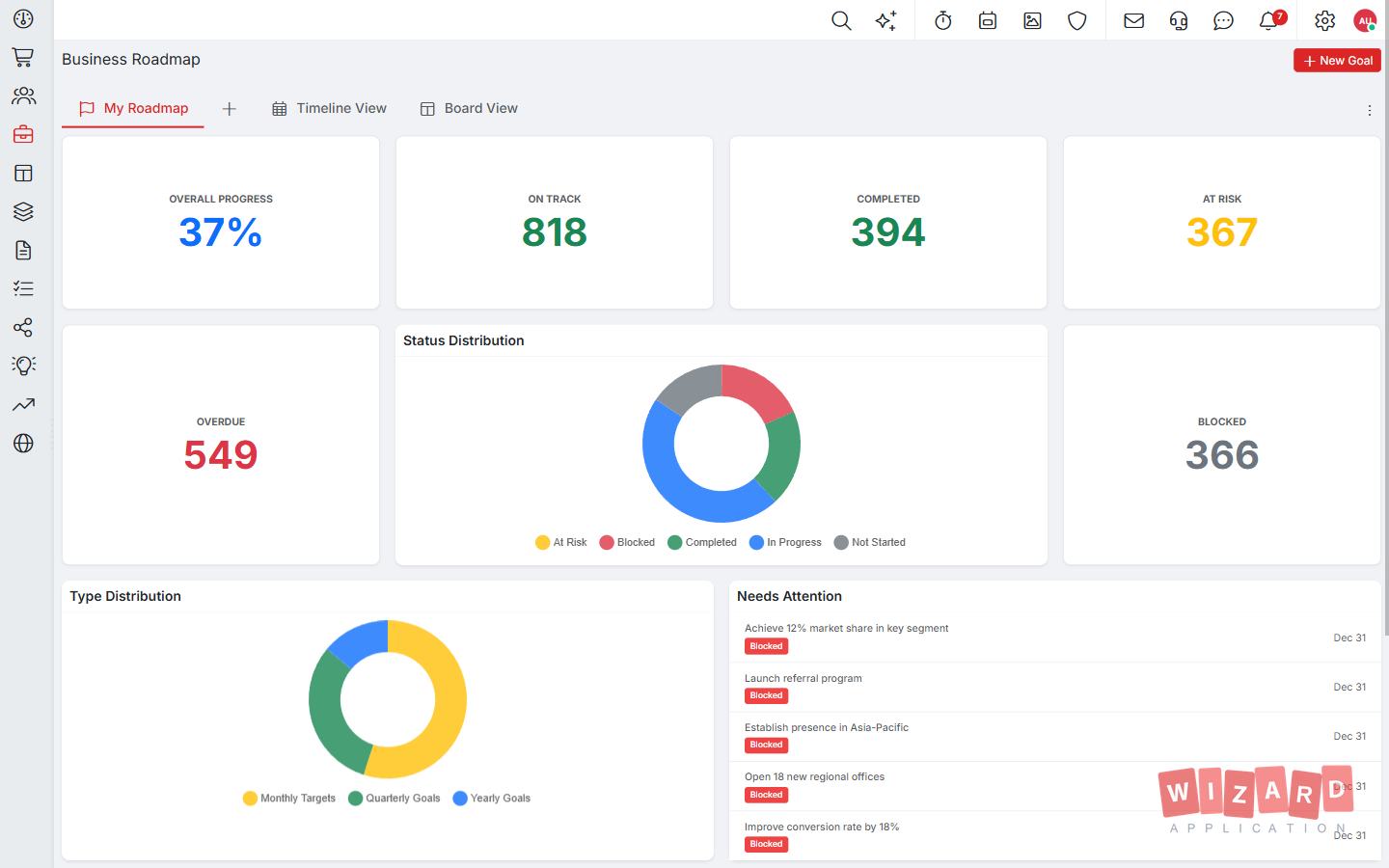Viewport: 1389px width, 868px height.
Task: Open the share nodes sidebar icon
Action: 23,328
